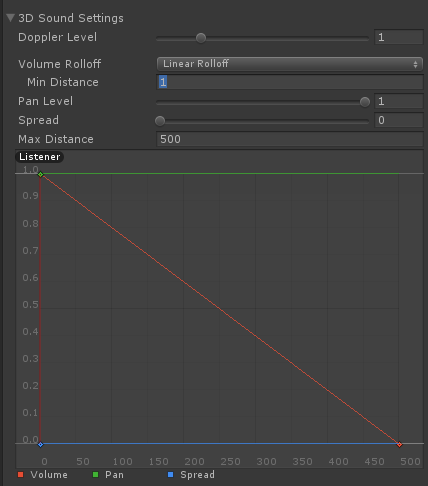Click the Doppler Level label
This screenshot has width=428, height=486.
pyautogui.click(x=57, y=37)
